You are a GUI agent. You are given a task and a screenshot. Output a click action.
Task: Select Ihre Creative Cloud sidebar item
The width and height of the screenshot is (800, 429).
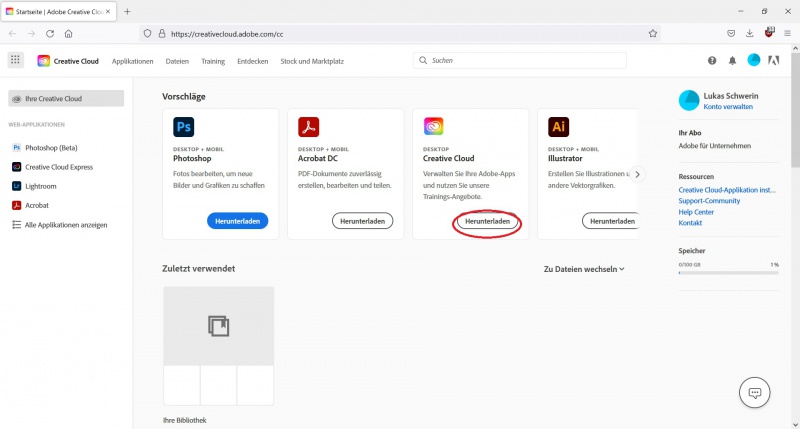(x=66, y=98)
